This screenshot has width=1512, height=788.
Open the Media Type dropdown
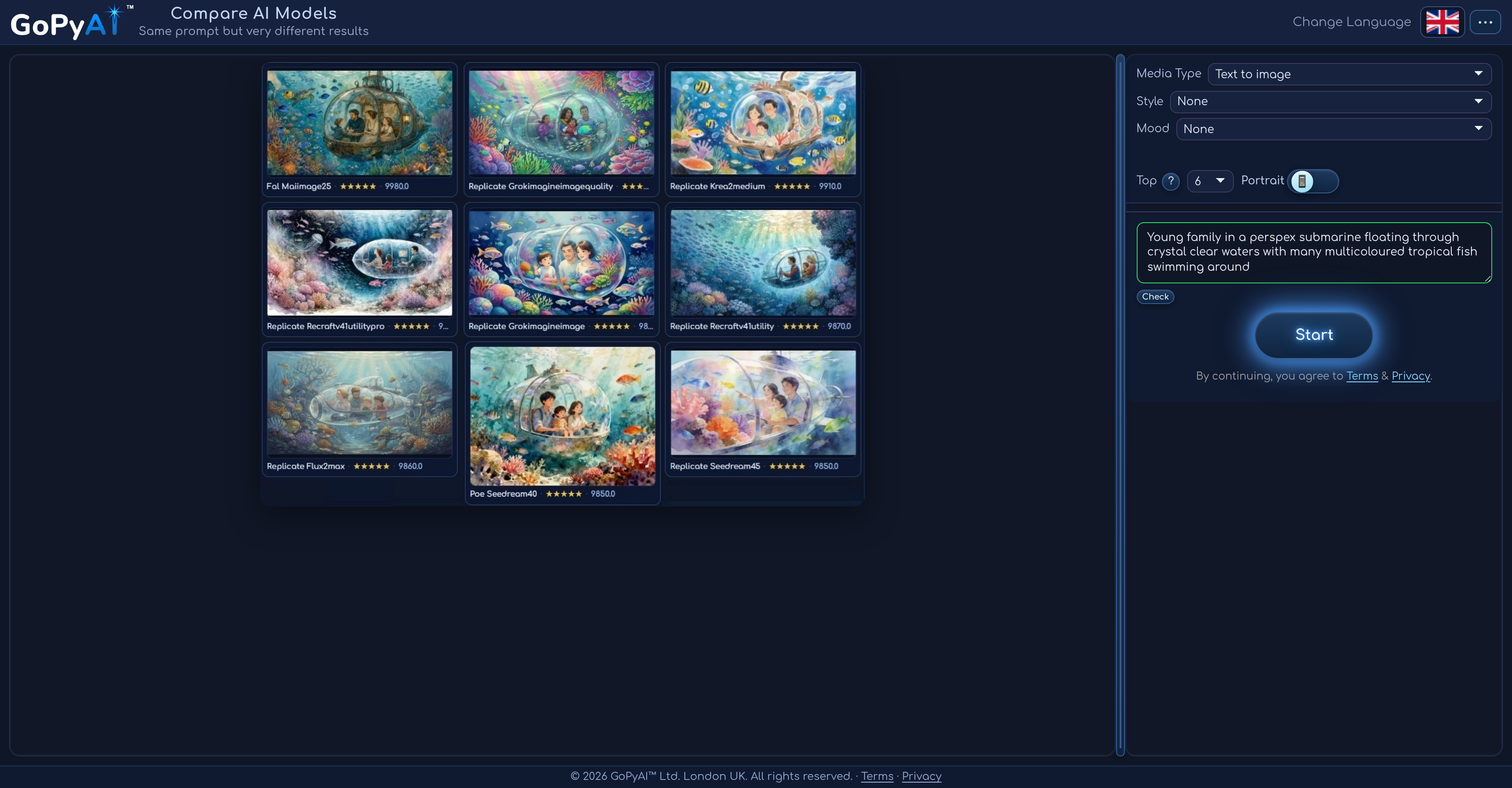pos(1350,74)
